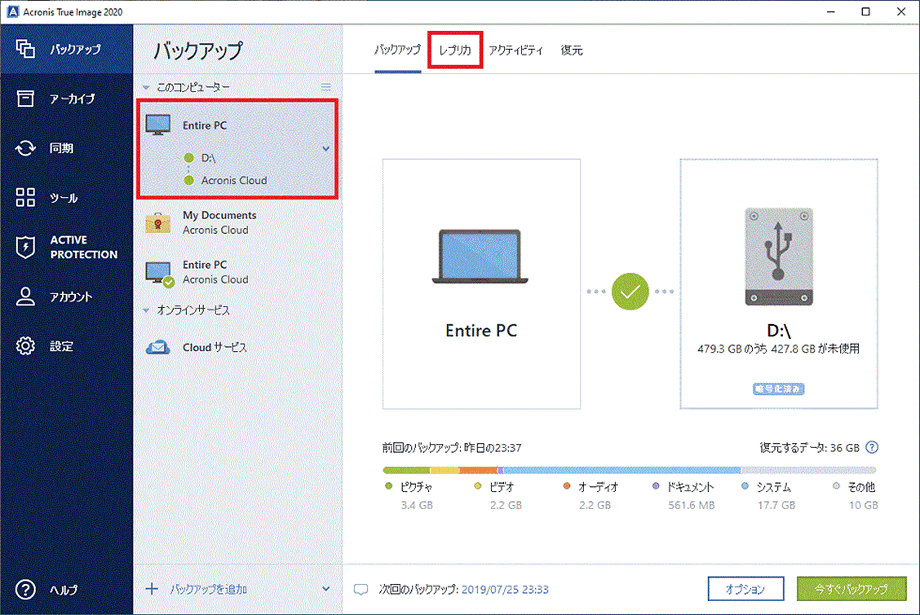
Task: Switch to the 復元 tab
Action: coord(571,50)
